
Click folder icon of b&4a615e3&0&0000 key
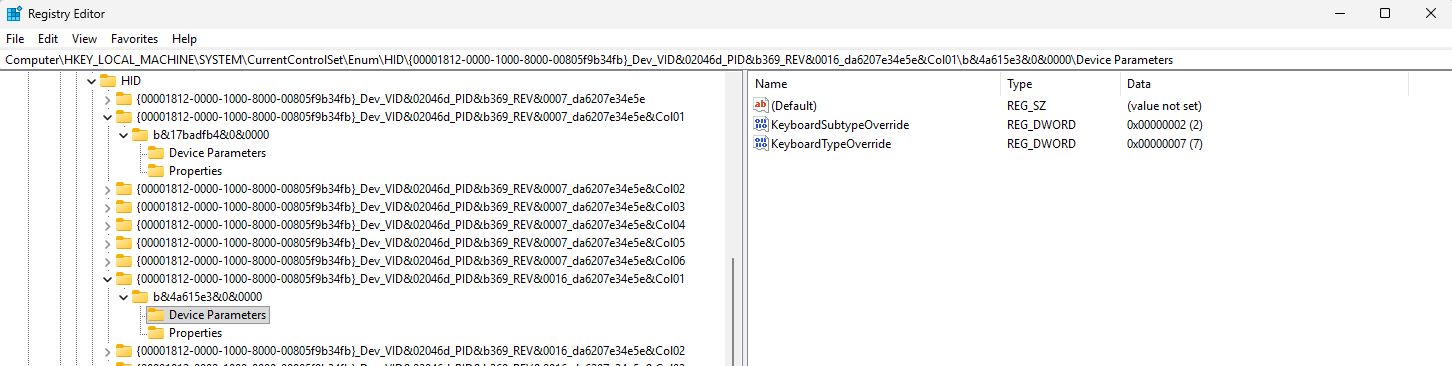[140, 296]
